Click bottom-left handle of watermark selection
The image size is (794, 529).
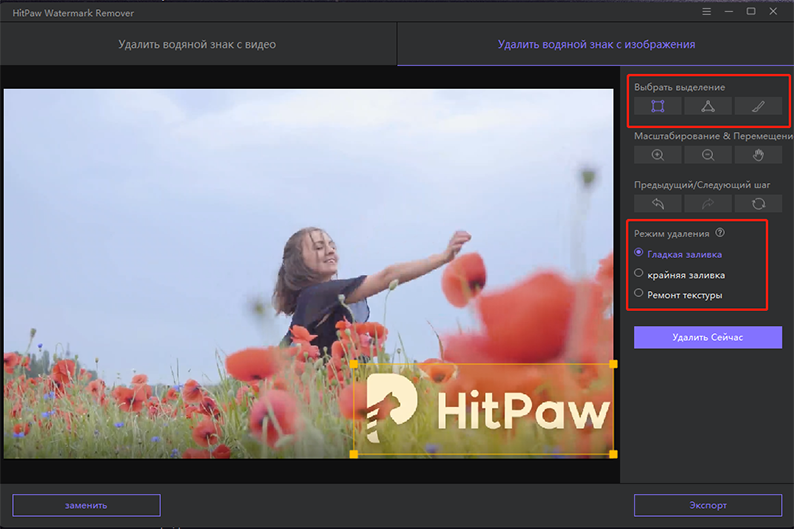click(354, 454)
